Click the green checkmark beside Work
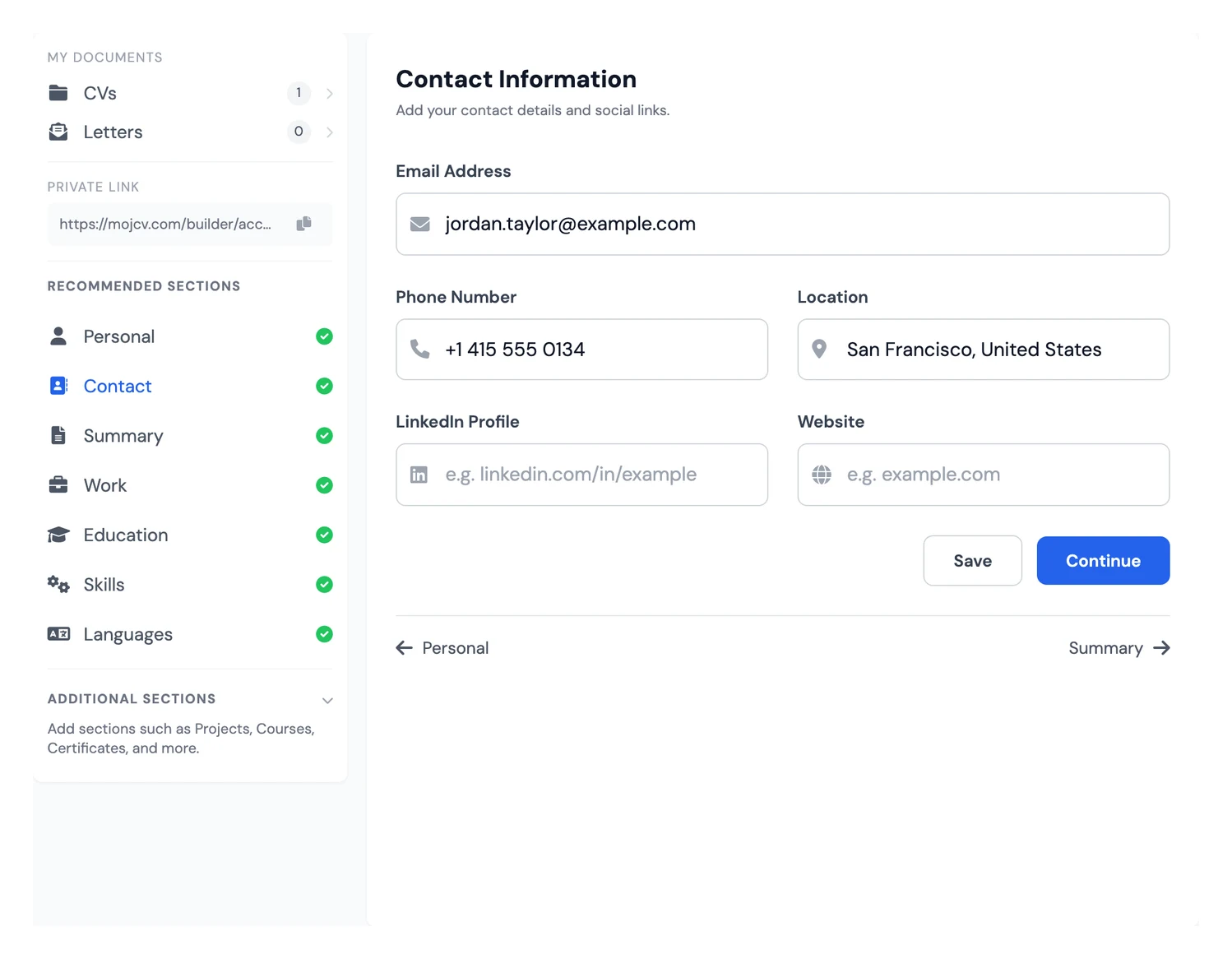This screenshot has width=1232, height=959. click(x=325, y=485)
